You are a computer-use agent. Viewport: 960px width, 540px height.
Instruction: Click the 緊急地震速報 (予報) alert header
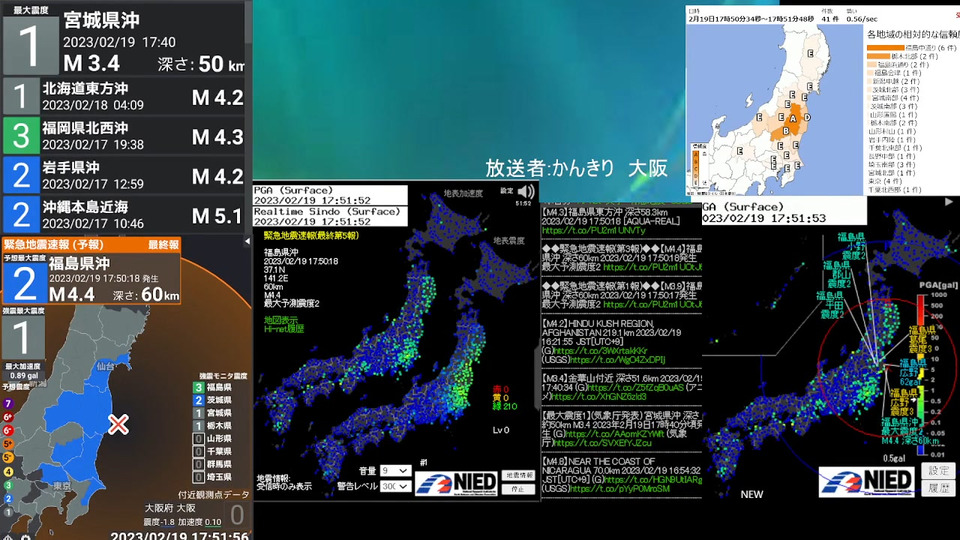coord(91,244)
